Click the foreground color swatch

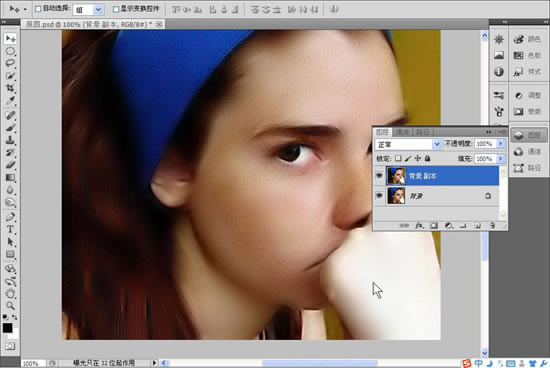tap(7, 328)
